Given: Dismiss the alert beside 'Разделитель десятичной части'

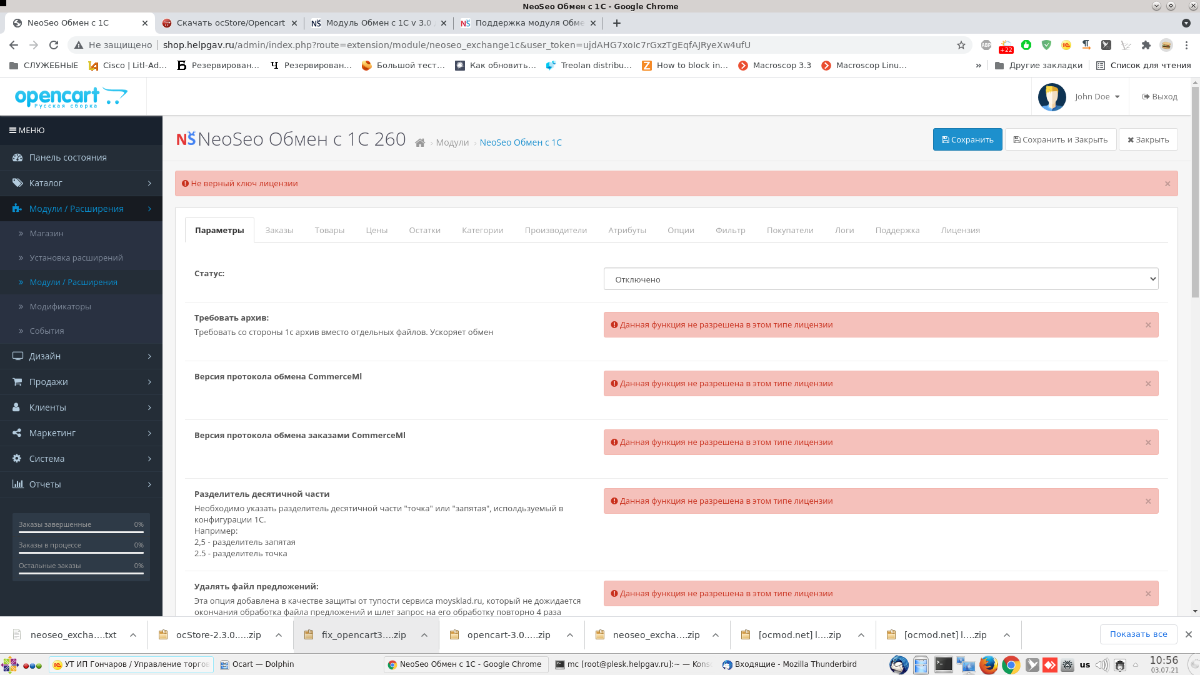Looking at the screenshot, I should [1148, 501].
